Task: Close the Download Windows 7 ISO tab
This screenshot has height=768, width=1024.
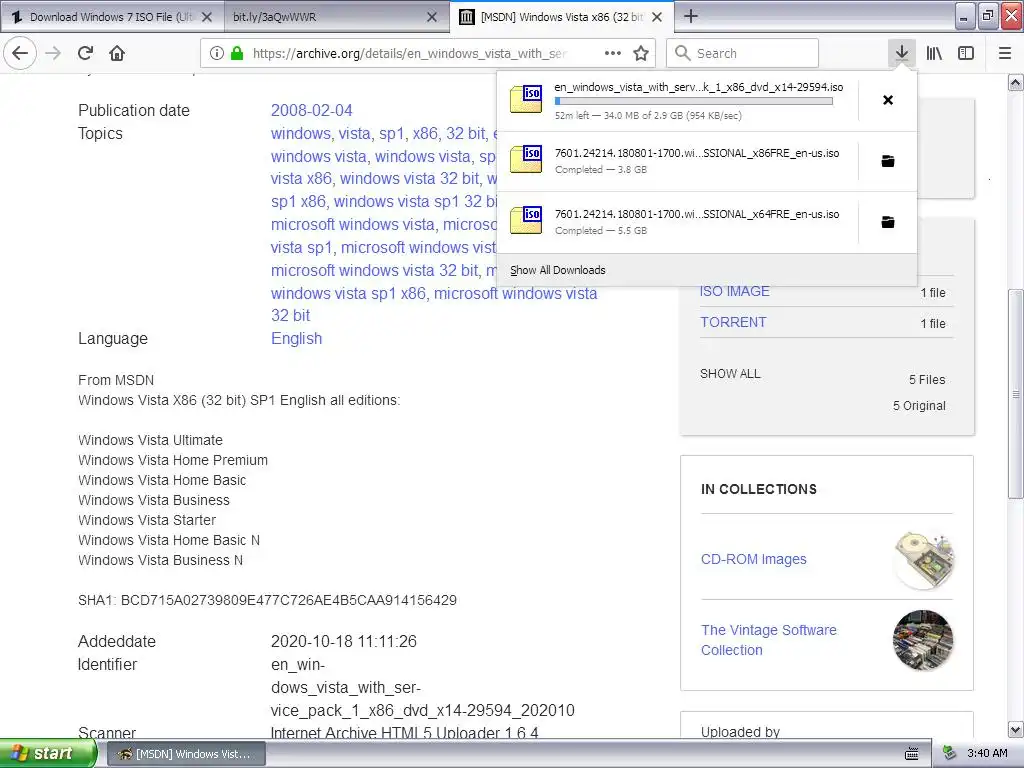Action: [x=207, y=17]
